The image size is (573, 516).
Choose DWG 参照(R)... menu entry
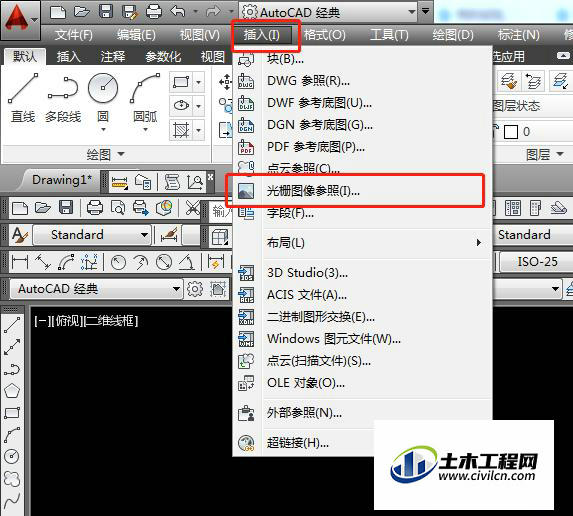362,81
